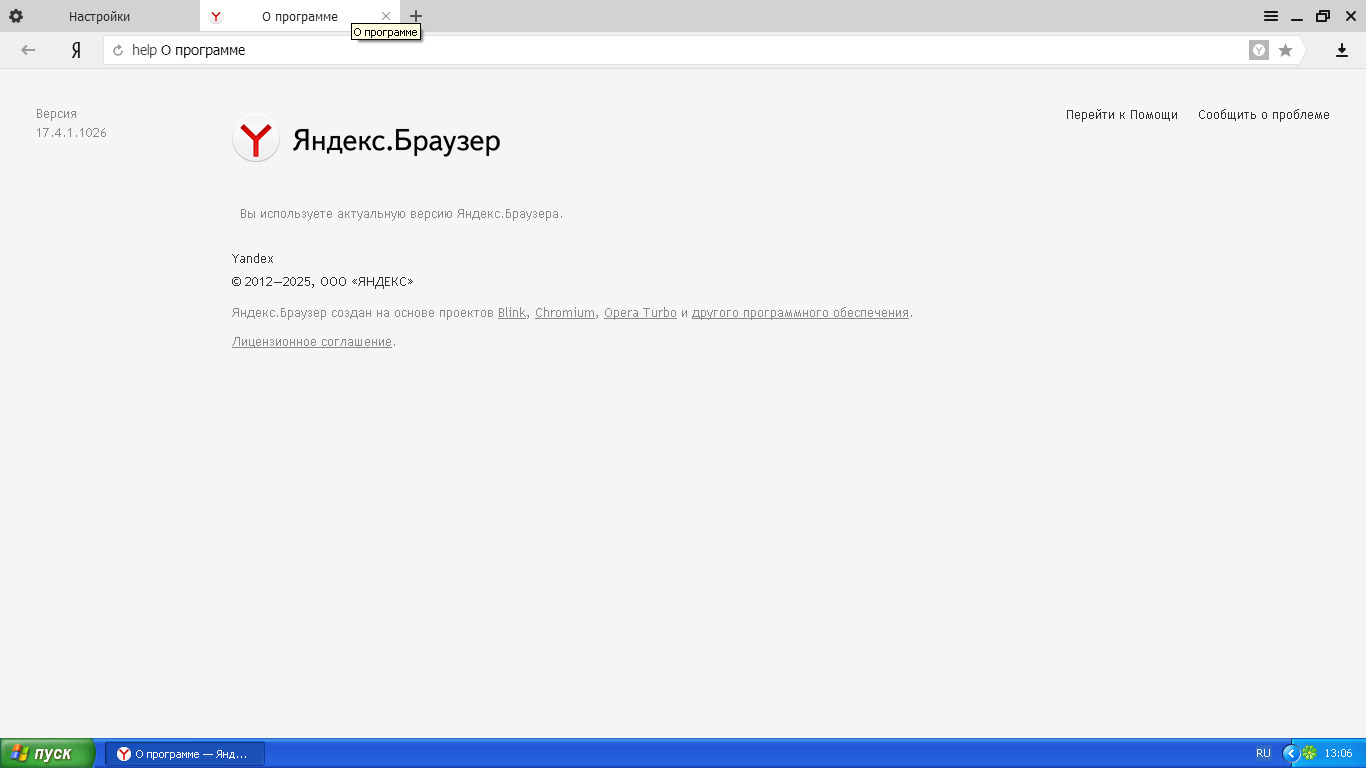Click the RU language indicator

coord(1263,753)
